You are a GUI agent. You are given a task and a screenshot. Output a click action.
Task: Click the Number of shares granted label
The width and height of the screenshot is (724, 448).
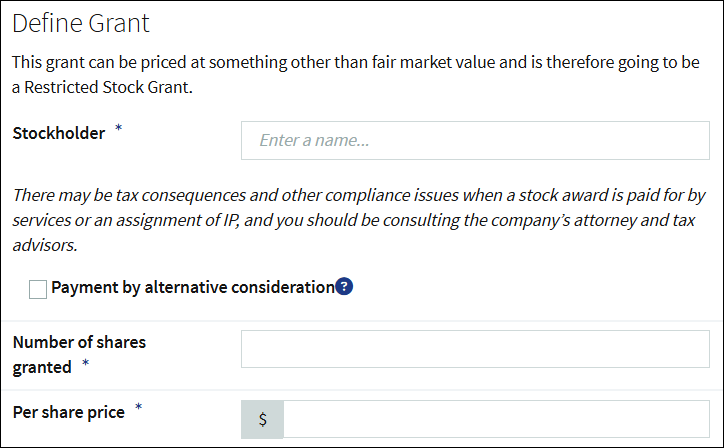point(79,354)
